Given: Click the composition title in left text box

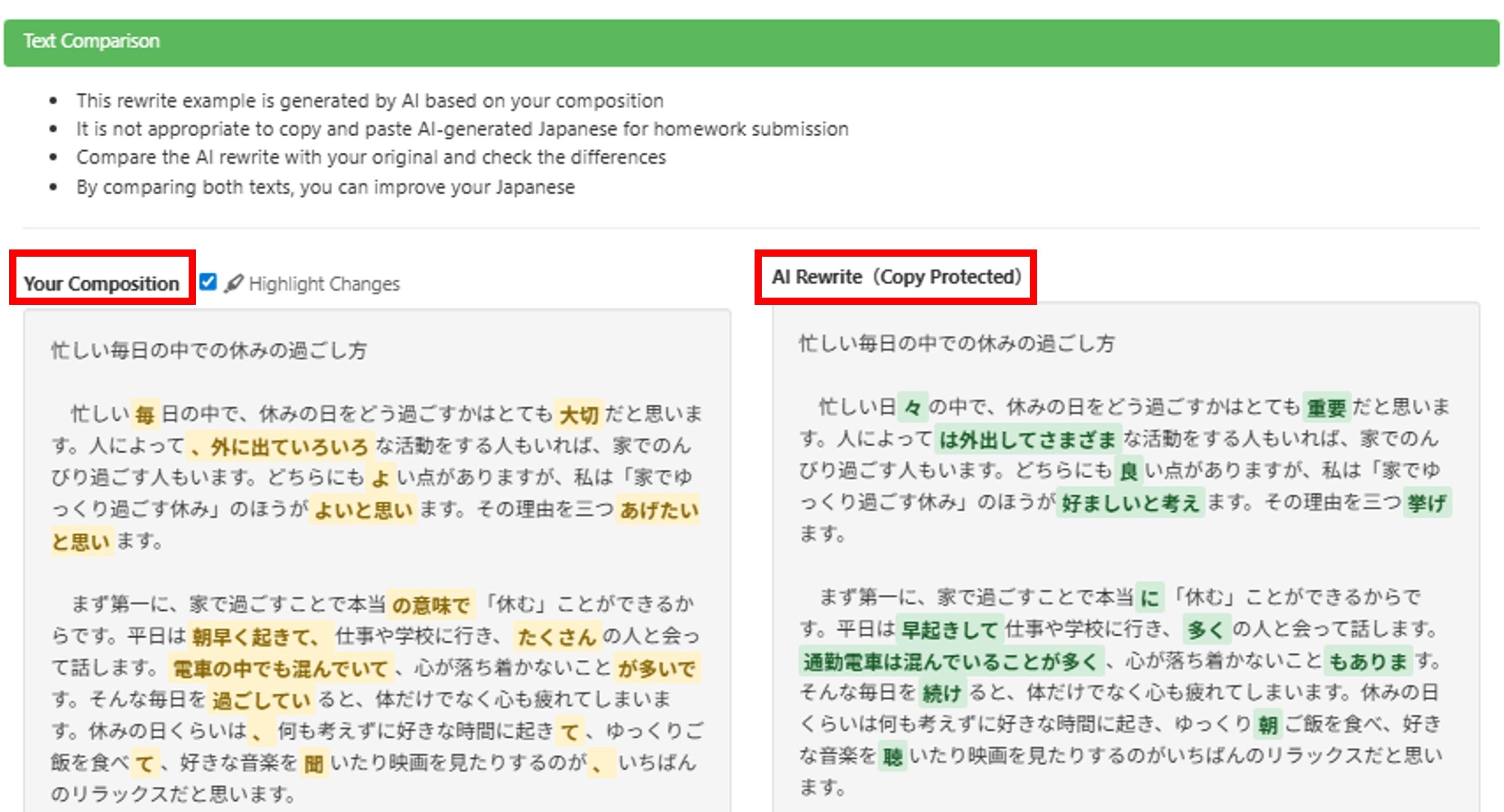Looking at the screenshot, I should [209, 350].
